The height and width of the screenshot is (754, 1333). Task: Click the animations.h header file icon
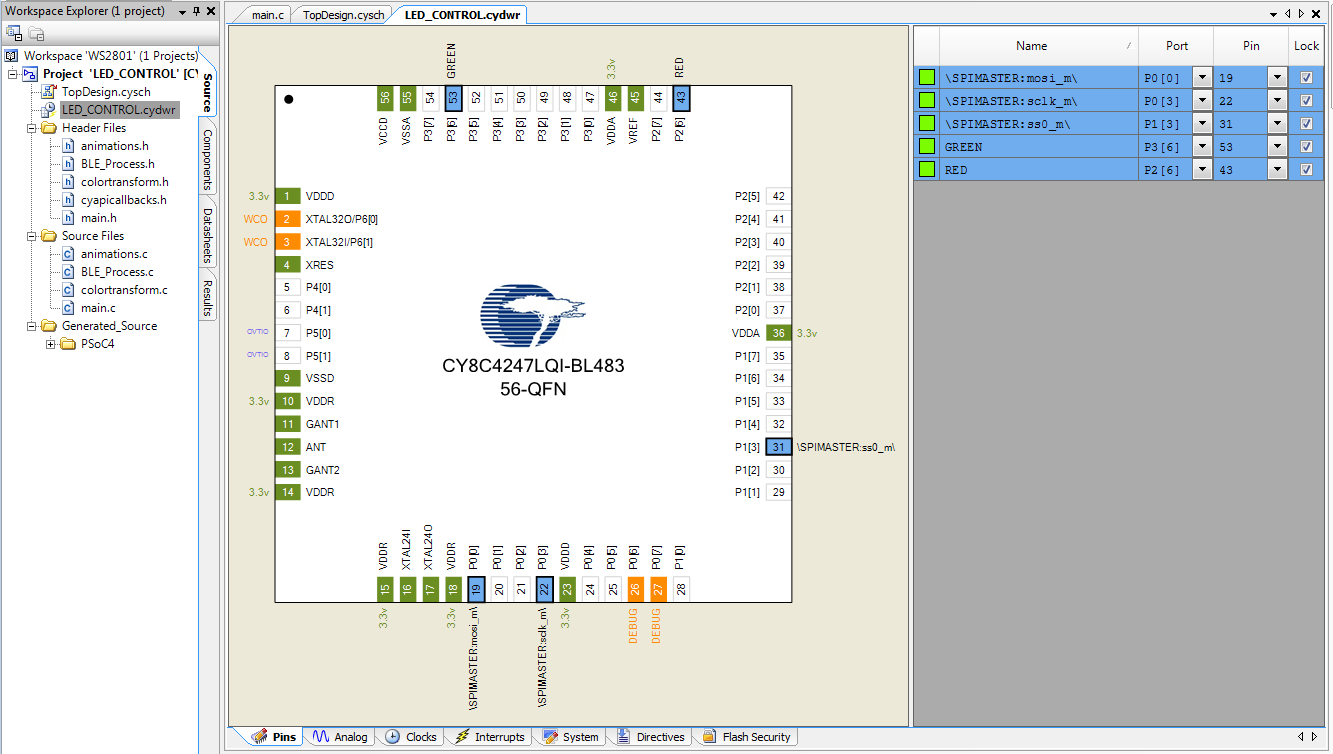pyautogui.click(x=68, y=146)
